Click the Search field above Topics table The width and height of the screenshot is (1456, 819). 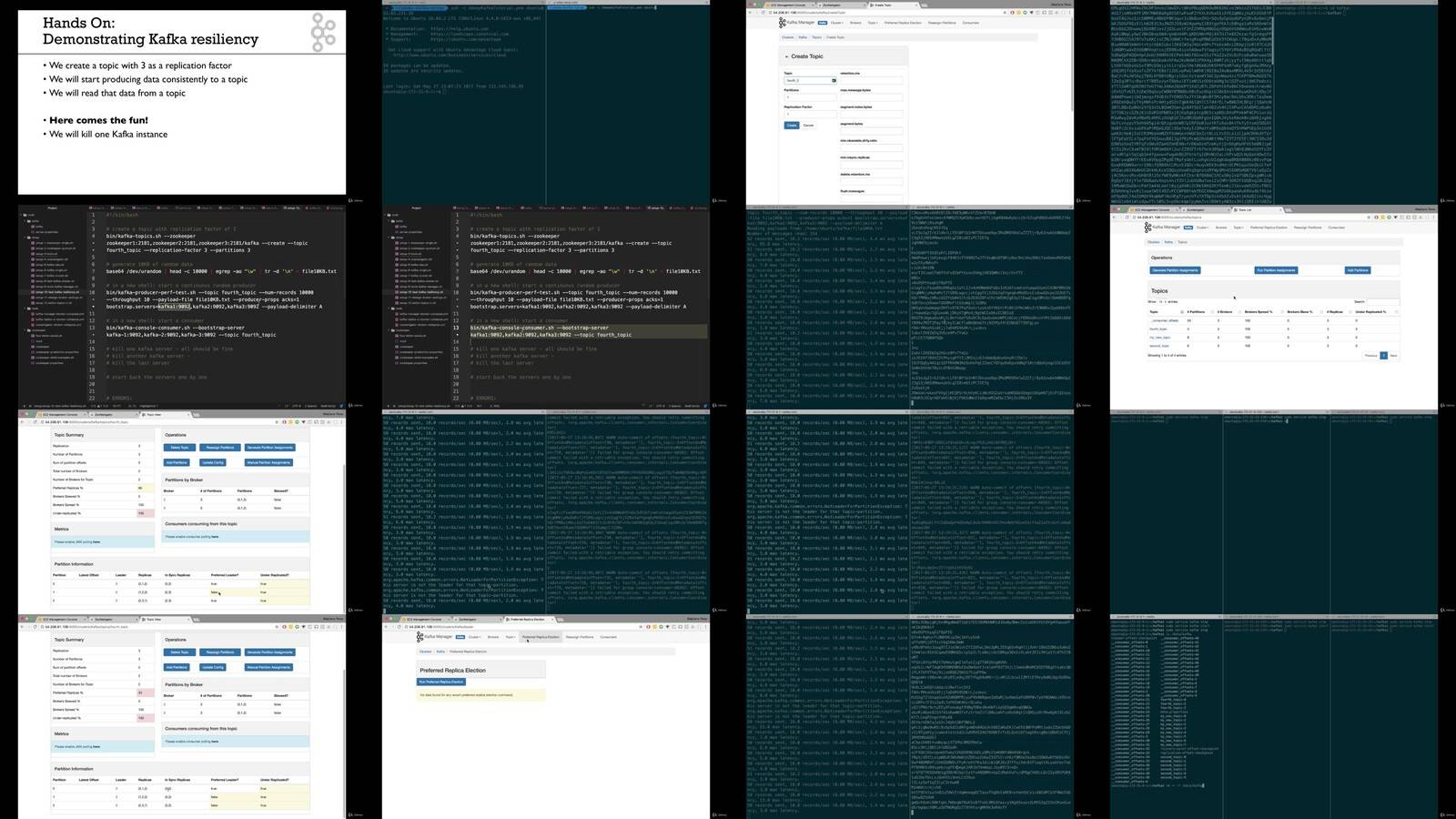[x=1383, y=301]
